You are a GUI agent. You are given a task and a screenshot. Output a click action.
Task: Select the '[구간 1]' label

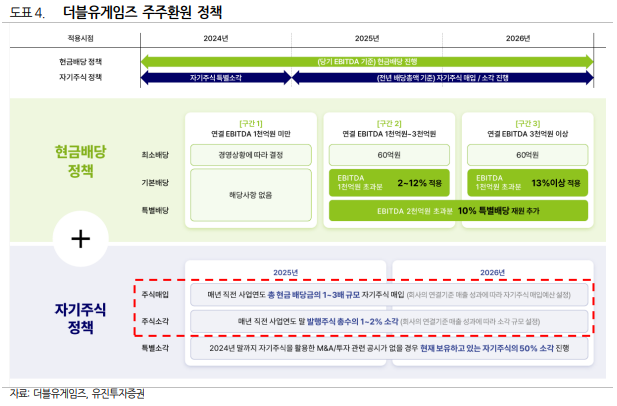pyautogui.click(x=251, y=124)
